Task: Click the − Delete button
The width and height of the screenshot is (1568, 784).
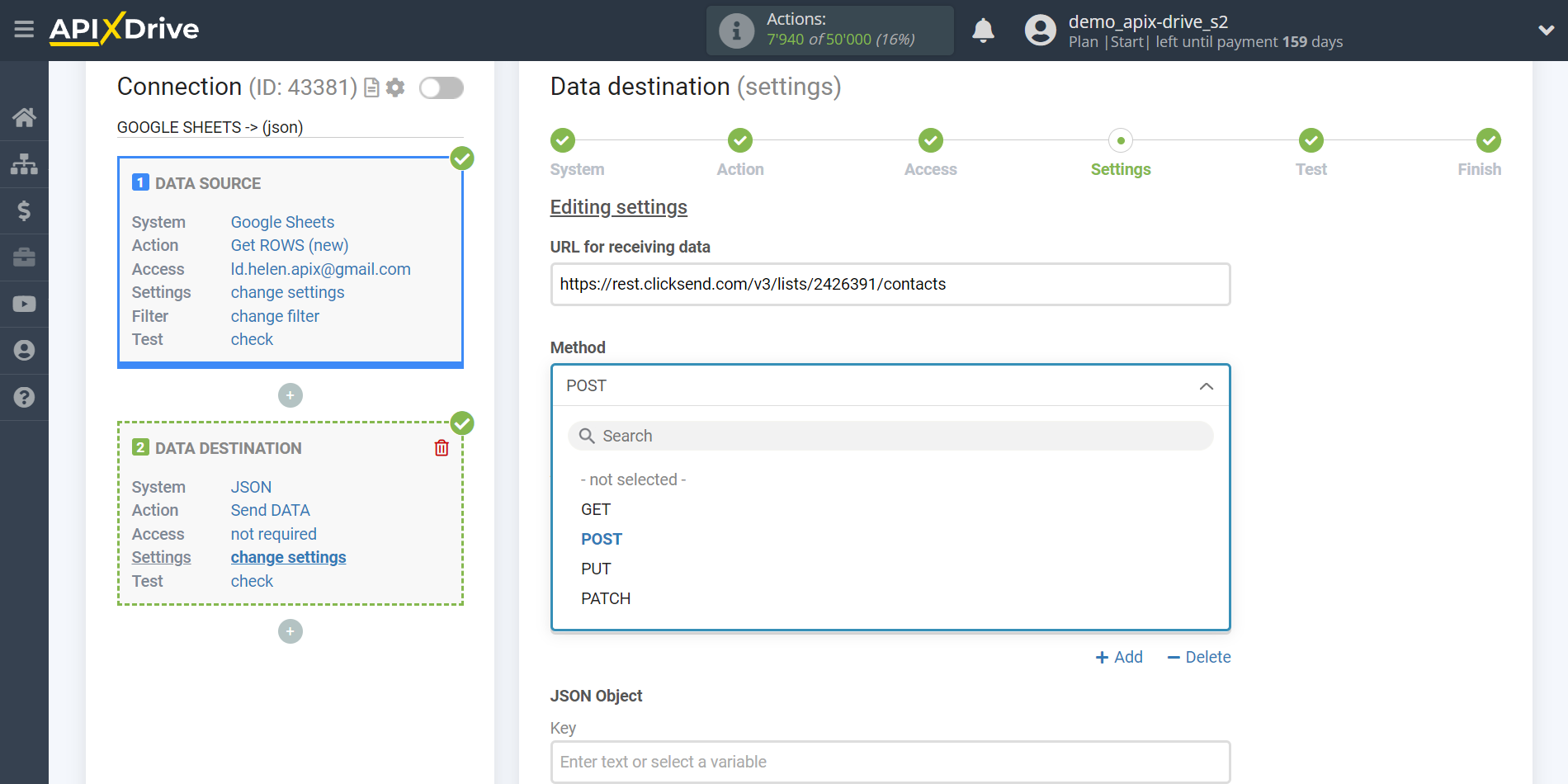Action: (1199, 657)
